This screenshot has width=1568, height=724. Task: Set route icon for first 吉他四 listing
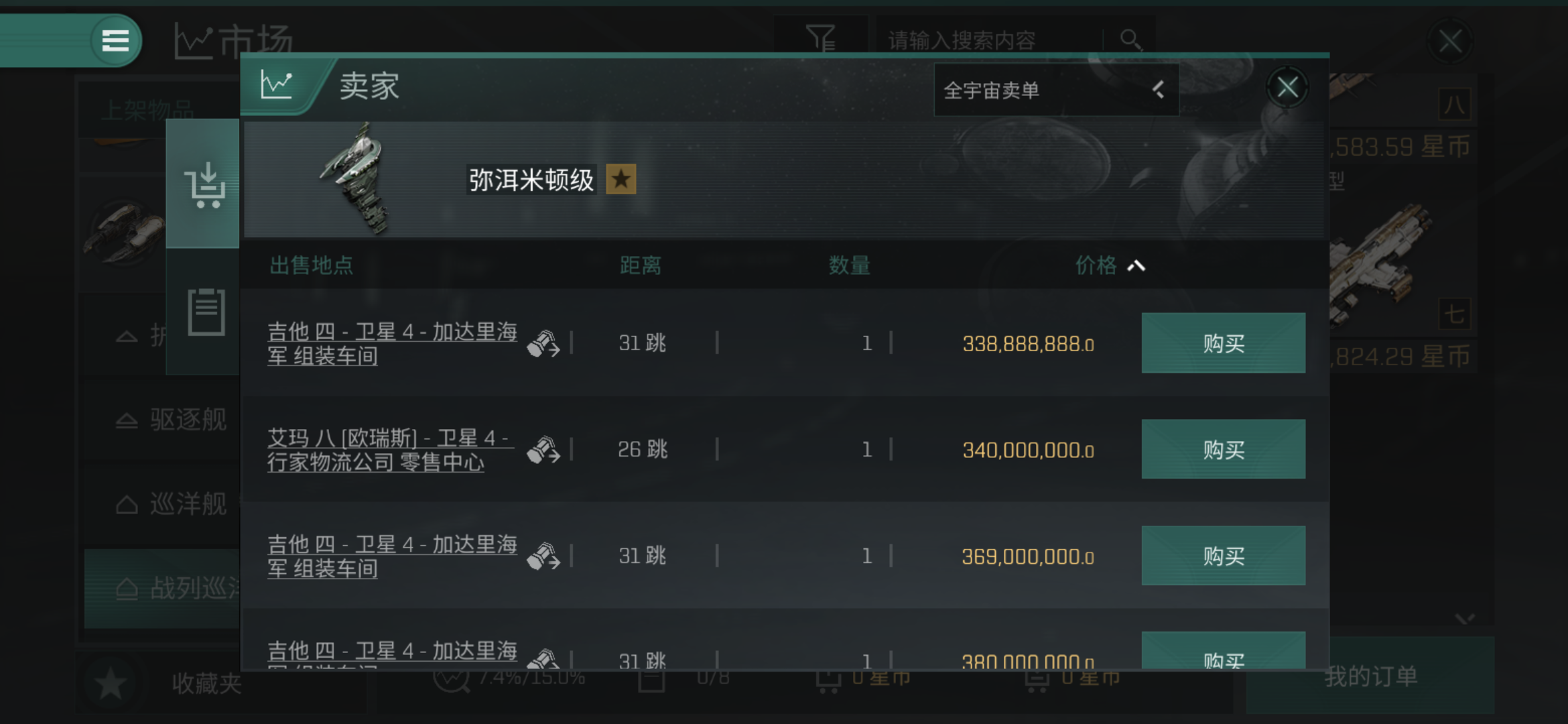click(x=543, y=344)
